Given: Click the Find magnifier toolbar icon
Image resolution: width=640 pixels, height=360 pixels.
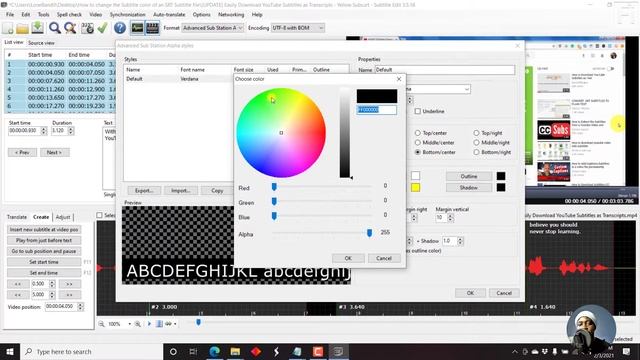Looking at the screenshot, I should tap(55, 28).
